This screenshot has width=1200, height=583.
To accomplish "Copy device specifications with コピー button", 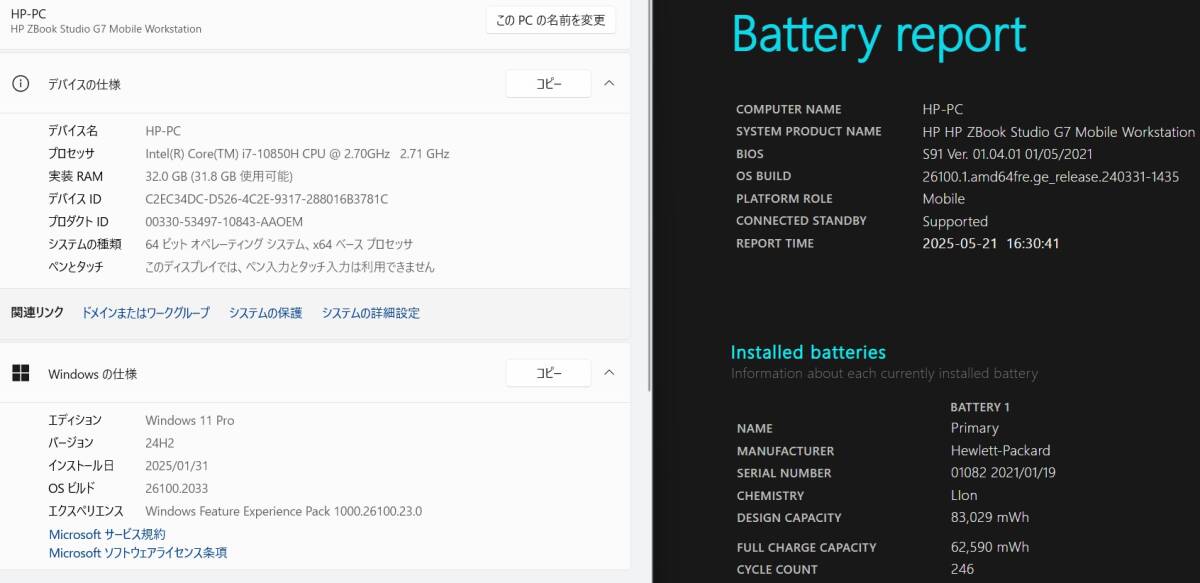I will pyautogui.click(x=548, y=84).
